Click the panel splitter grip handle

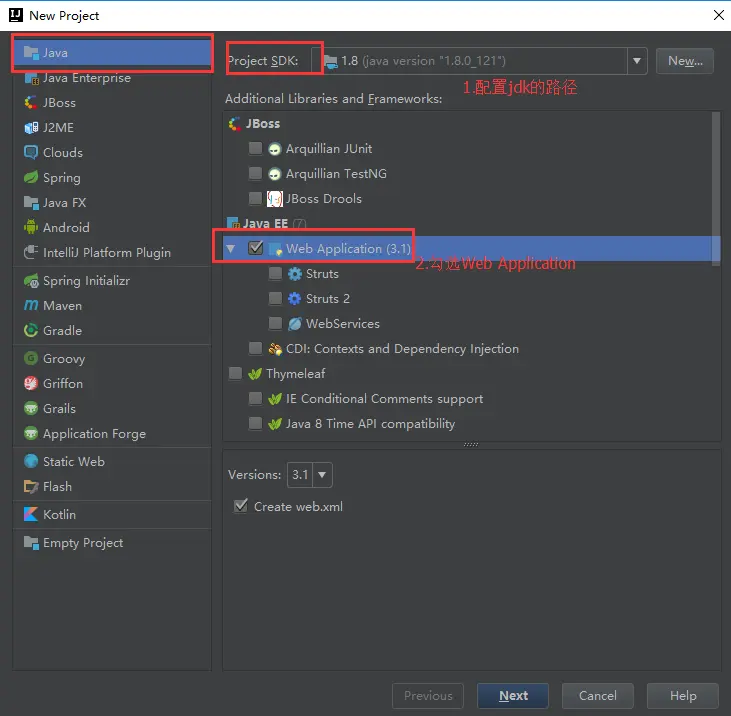point(471,445)
